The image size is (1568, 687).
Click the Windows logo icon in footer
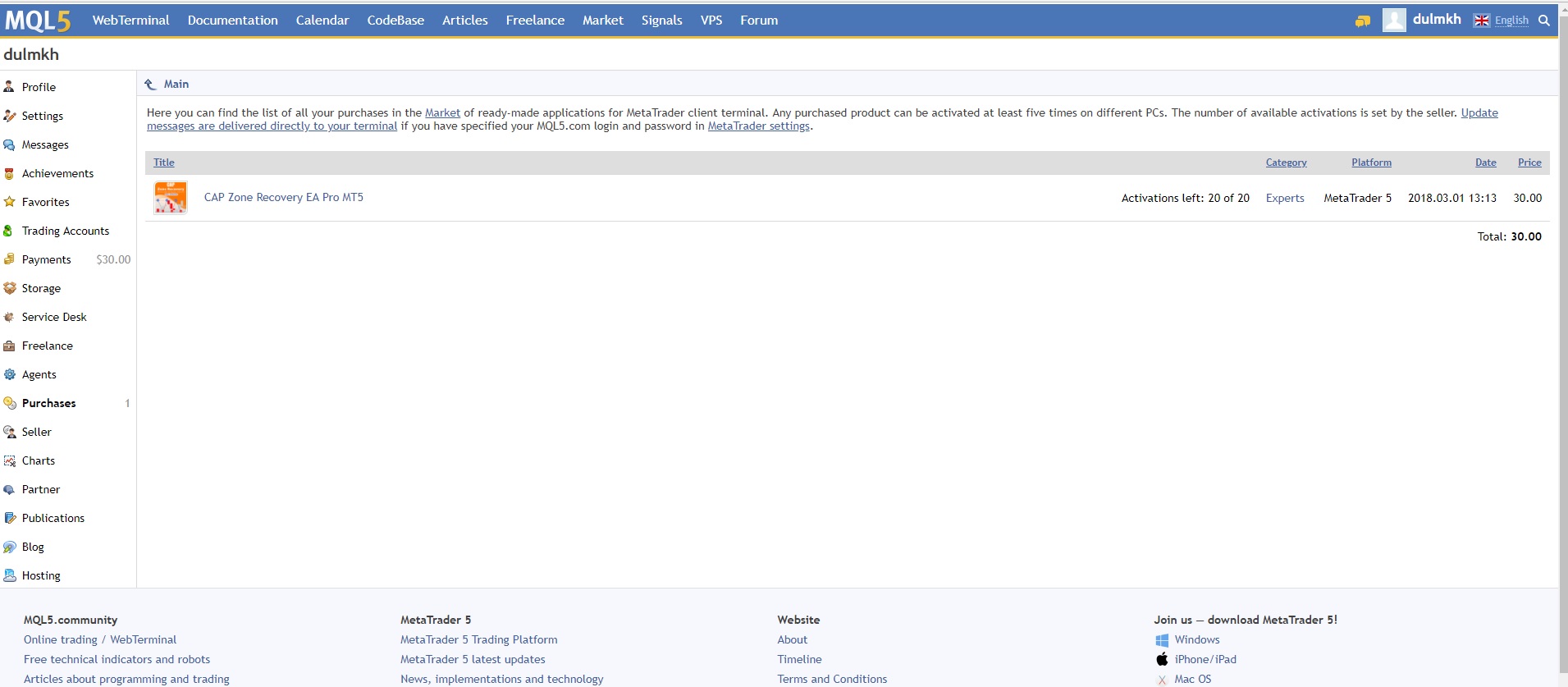pos(1162,640)
